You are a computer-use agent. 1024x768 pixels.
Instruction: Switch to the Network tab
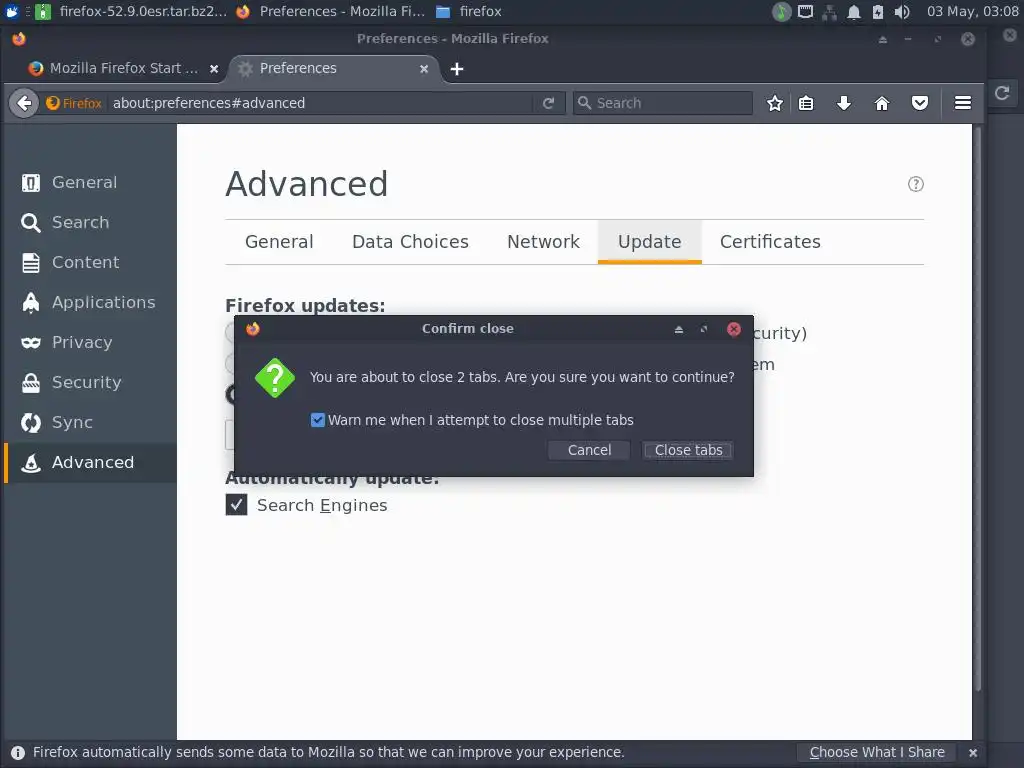543,242
